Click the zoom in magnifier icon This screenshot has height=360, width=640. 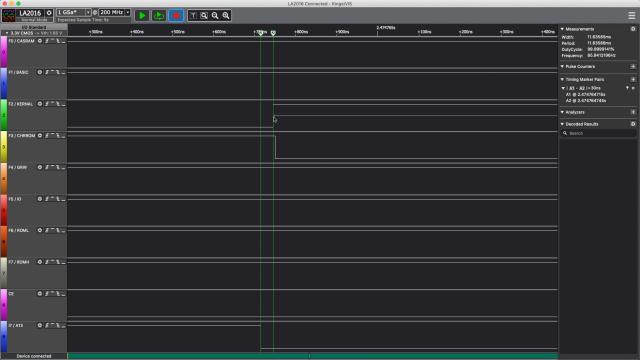tap(226, 16)
